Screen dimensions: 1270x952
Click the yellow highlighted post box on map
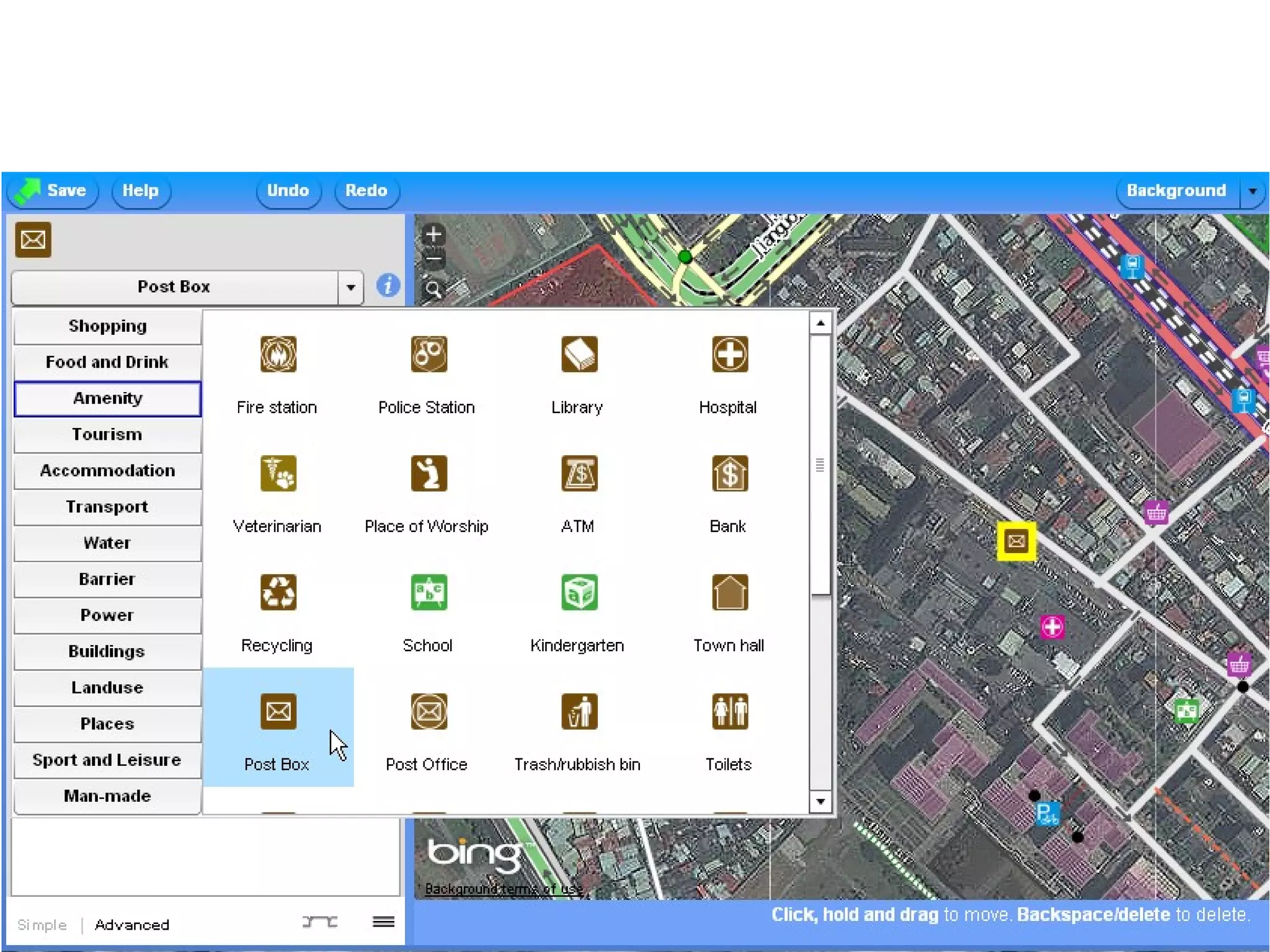(x=1016, y=541)
